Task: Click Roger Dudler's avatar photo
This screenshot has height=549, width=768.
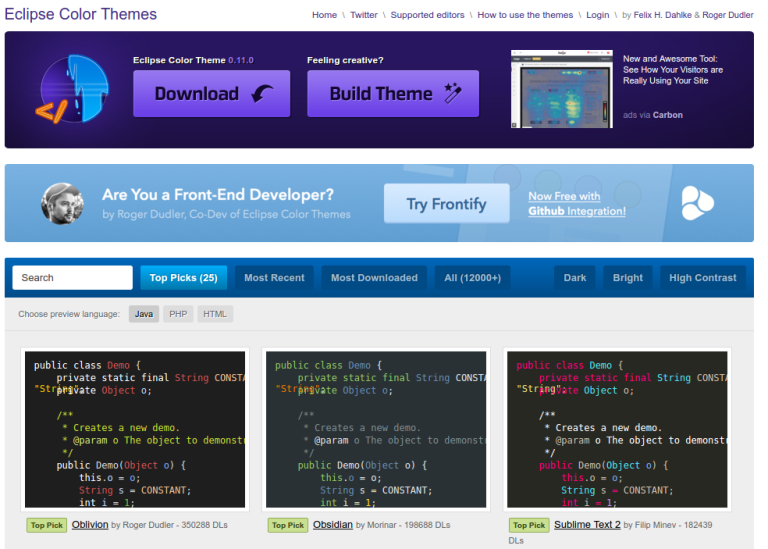Action: (x=62, y=204)
